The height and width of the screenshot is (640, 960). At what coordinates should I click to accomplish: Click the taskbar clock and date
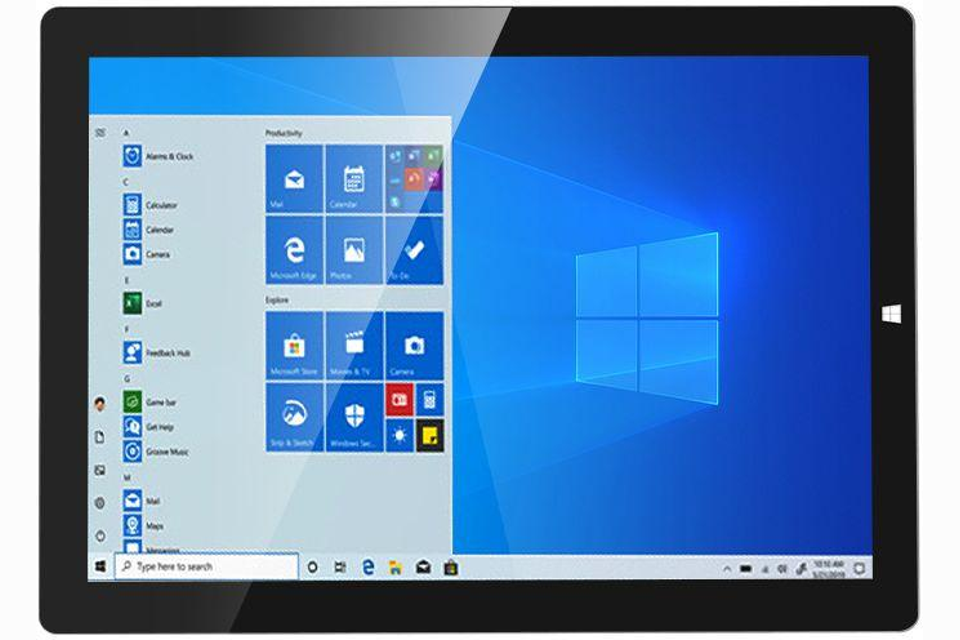(829, 569)
